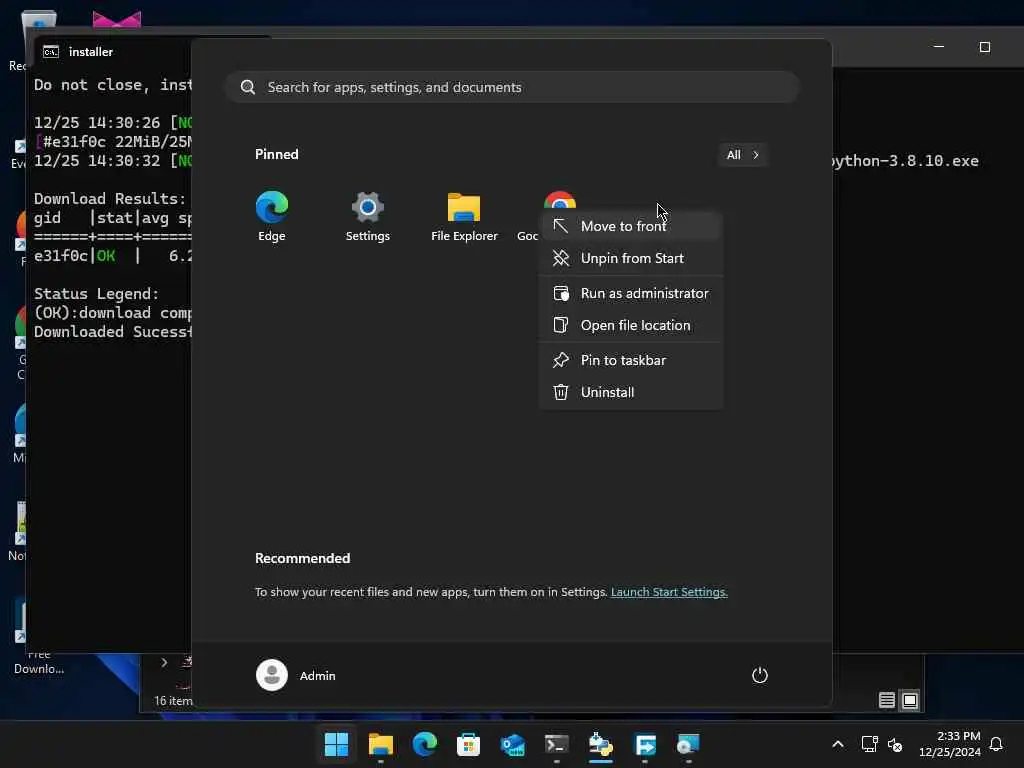Click the muted volume tray icon

point(895,744)
